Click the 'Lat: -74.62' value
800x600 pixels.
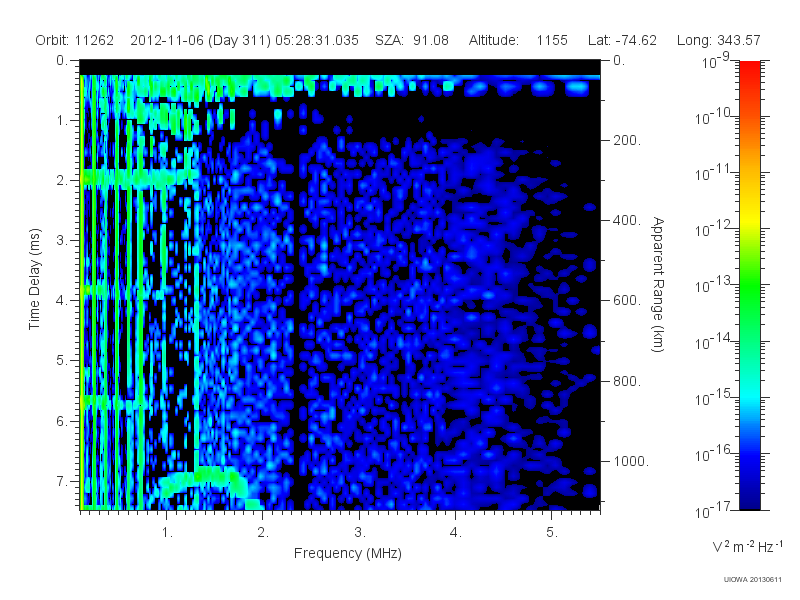622,40
